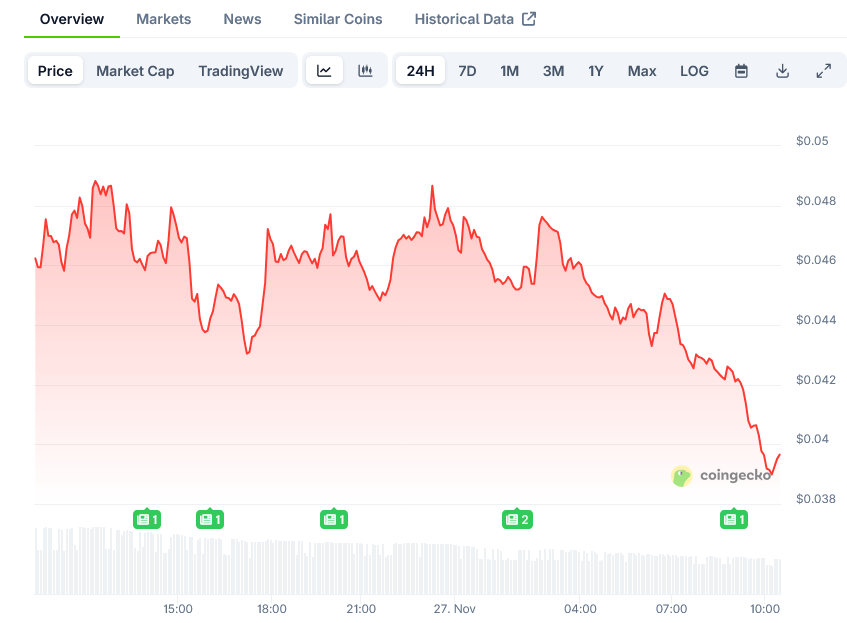
Task: Click the $0.05 axis label
Action: pos(812,141)
